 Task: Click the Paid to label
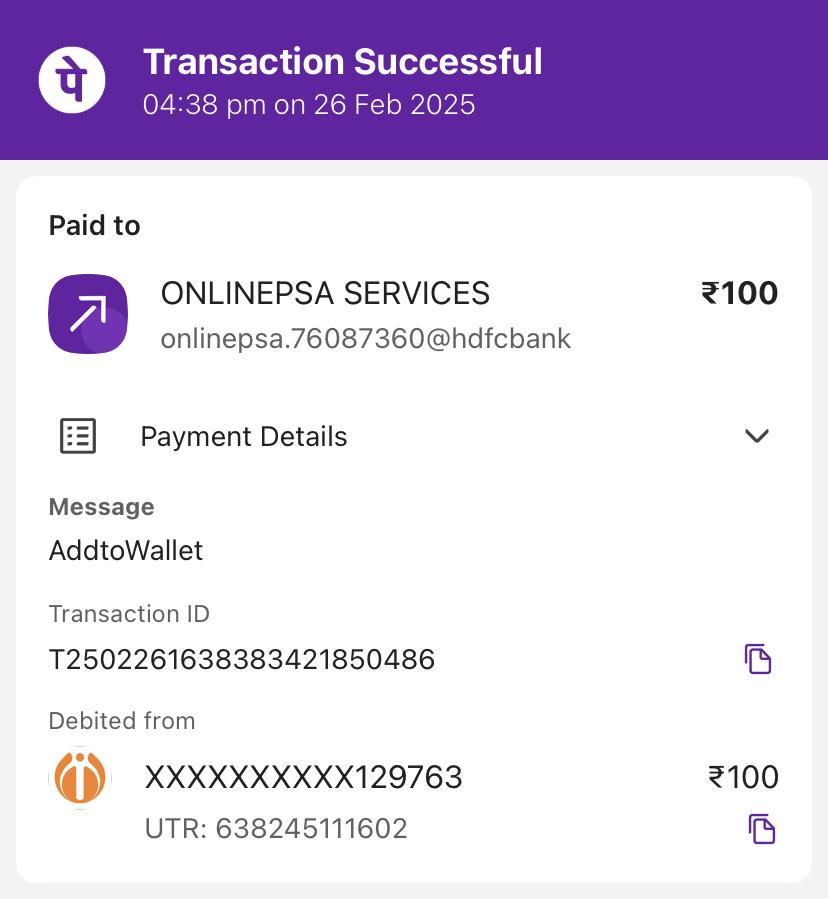95,226
